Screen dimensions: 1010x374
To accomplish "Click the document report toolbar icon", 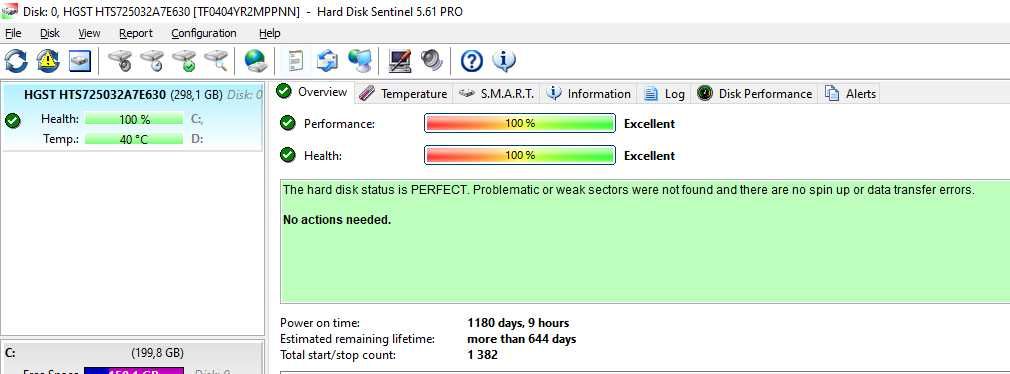I will [x=296, y=61].
